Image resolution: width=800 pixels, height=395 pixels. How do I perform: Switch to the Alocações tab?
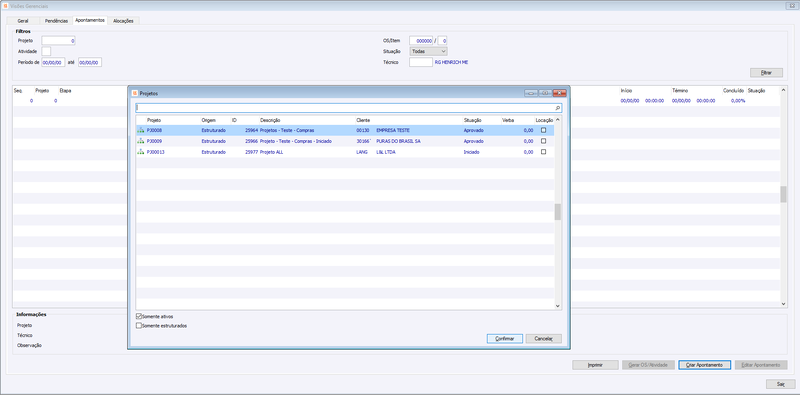[x=123, y=21]
